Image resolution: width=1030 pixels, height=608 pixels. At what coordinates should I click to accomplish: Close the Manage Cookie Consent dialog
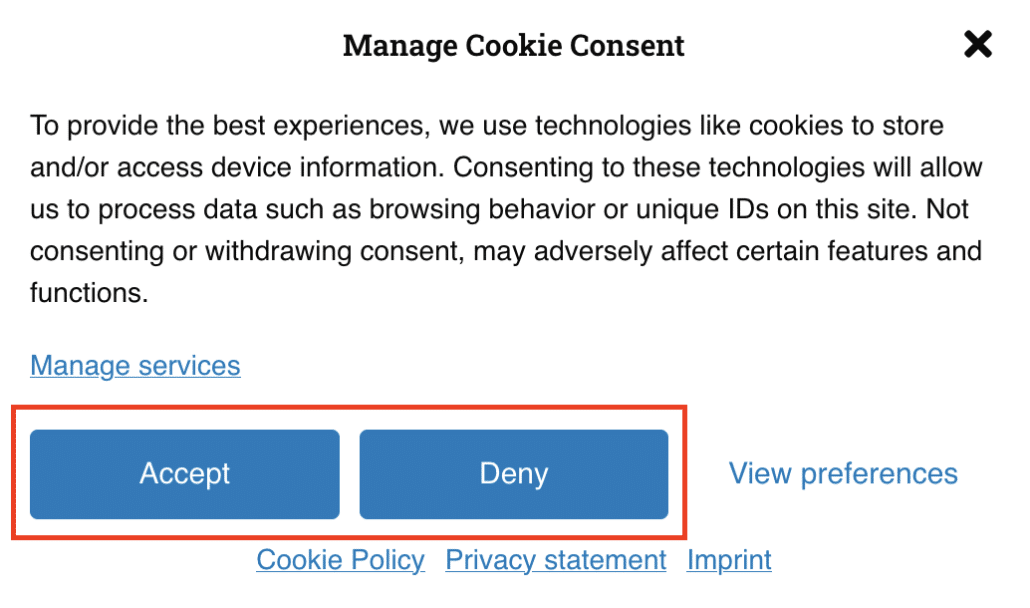977,44
